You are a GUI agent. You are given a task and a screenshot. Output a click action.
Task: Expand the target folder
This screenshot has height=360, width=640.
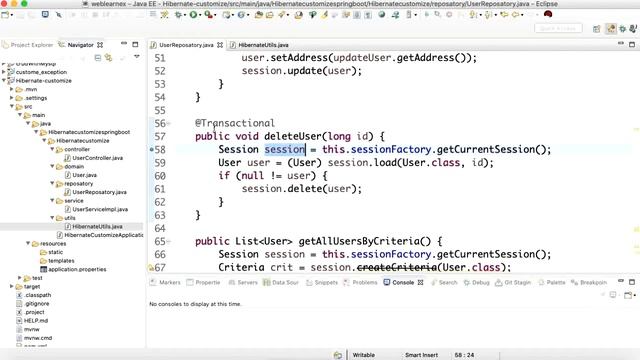[11, 286]
